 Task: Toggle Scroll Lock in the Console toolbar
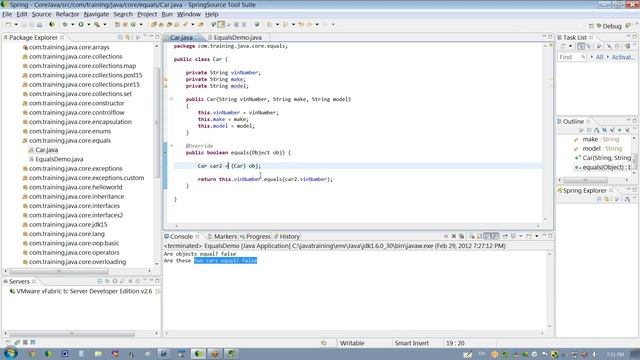(x=480, y=236)
